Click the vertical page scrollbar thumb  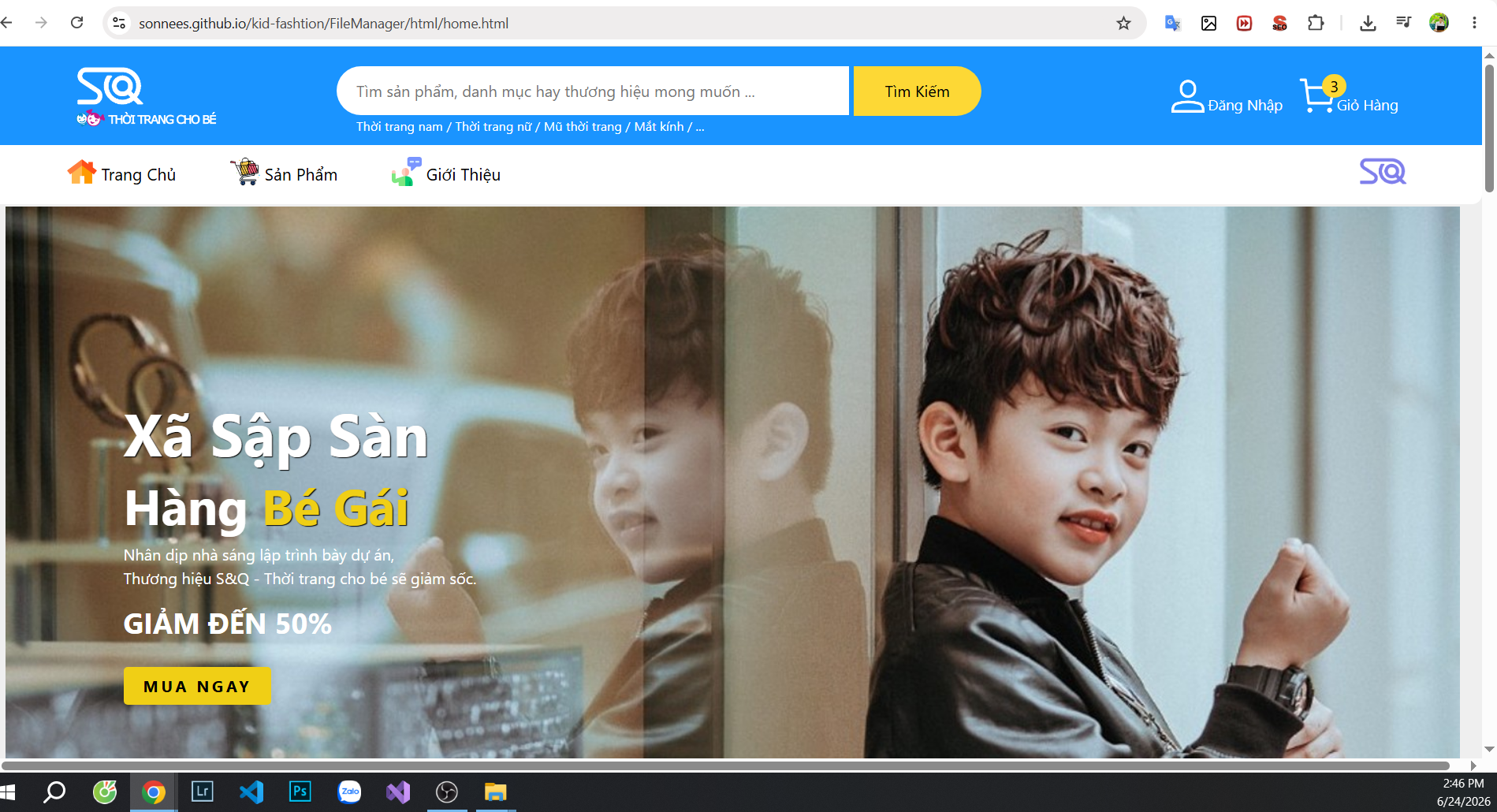[1489, 129]
